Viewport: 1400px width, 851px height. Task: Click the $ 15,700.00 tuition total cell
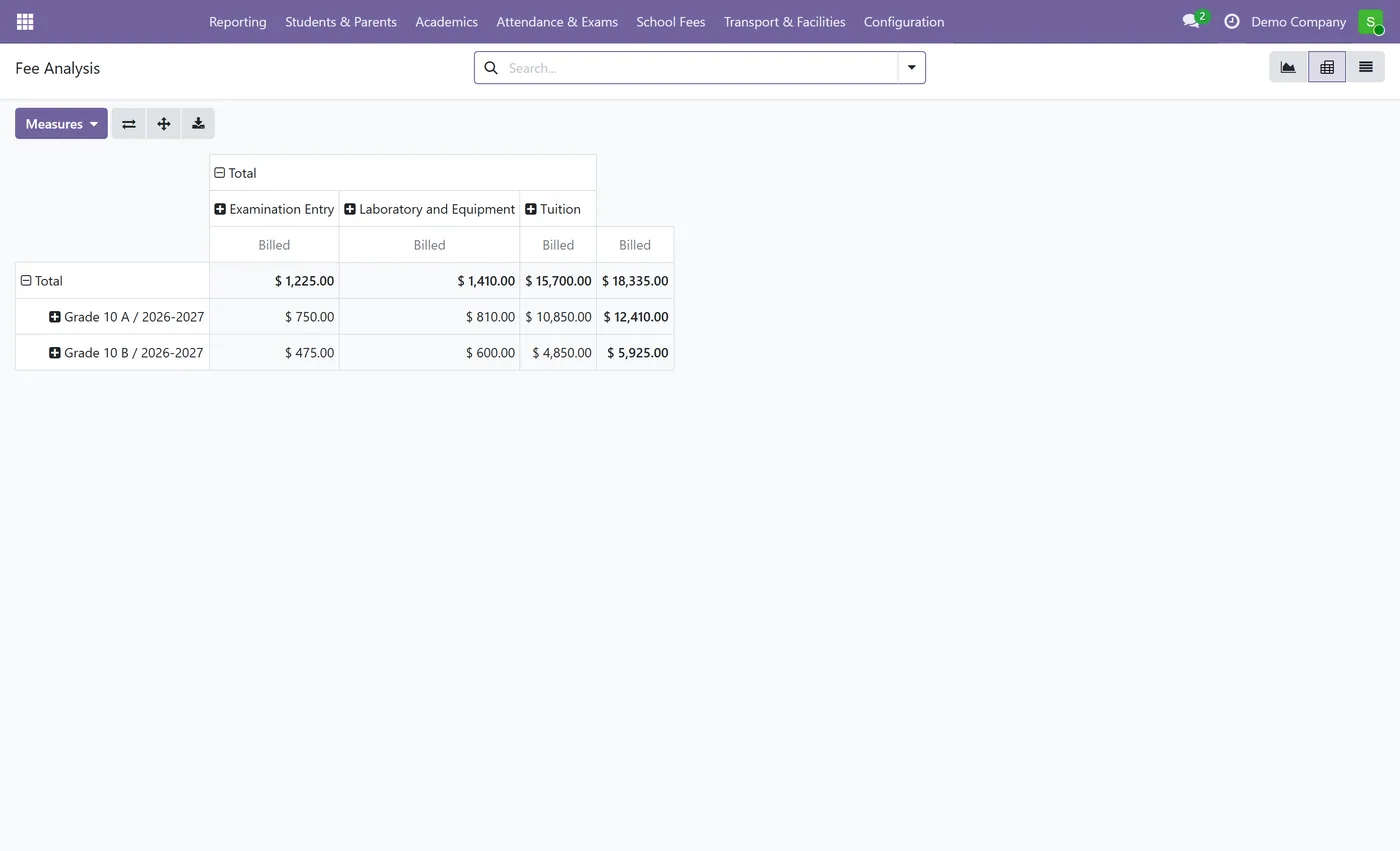pos(558,281)
